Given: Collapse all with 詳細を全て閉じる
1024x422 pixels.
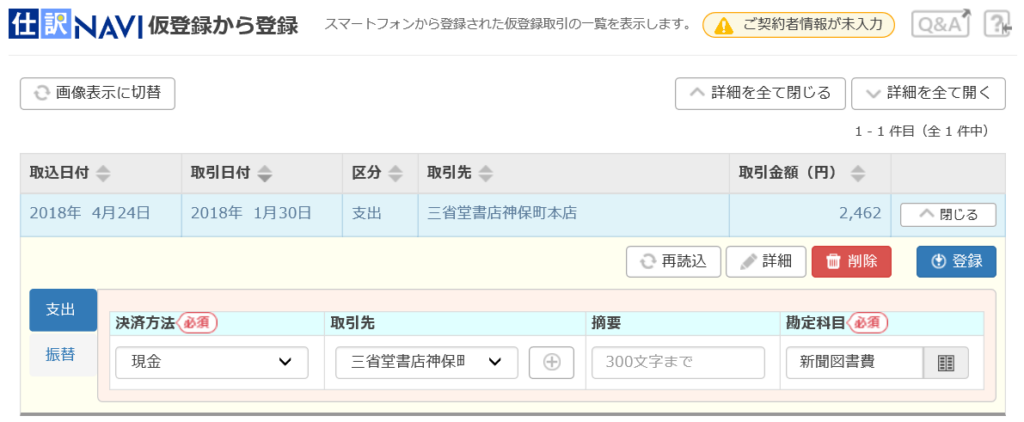Looking at the screenshot, I should coord(760,93).
